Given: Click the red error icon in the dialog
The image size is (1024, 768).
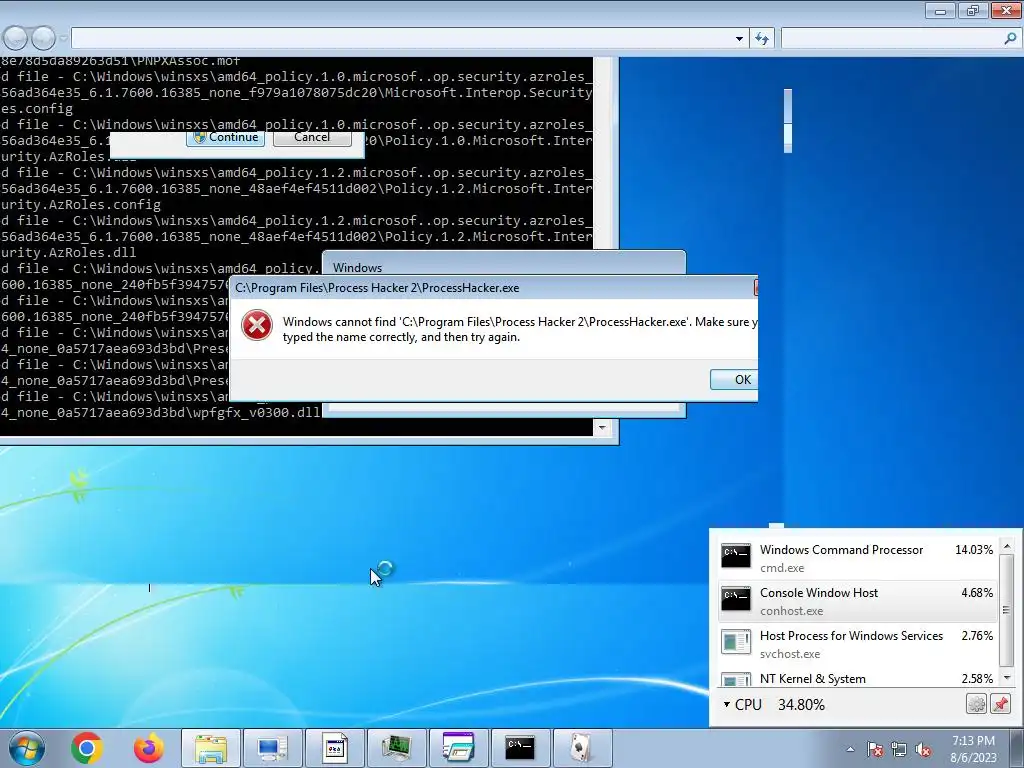Looking at the screenshot, I should point(257,325).
